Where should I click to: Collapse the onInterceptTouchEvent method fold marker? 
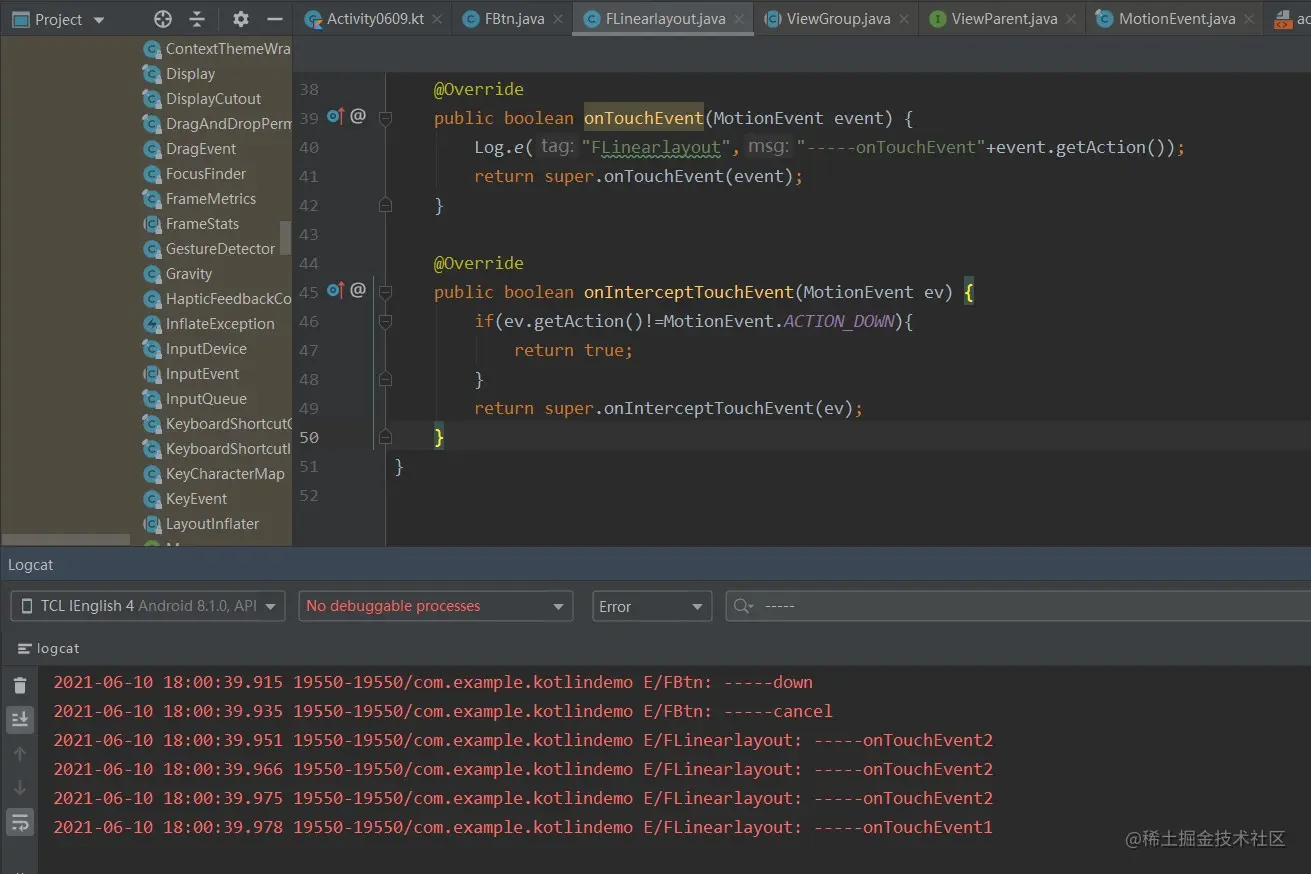tap(385, 292)
